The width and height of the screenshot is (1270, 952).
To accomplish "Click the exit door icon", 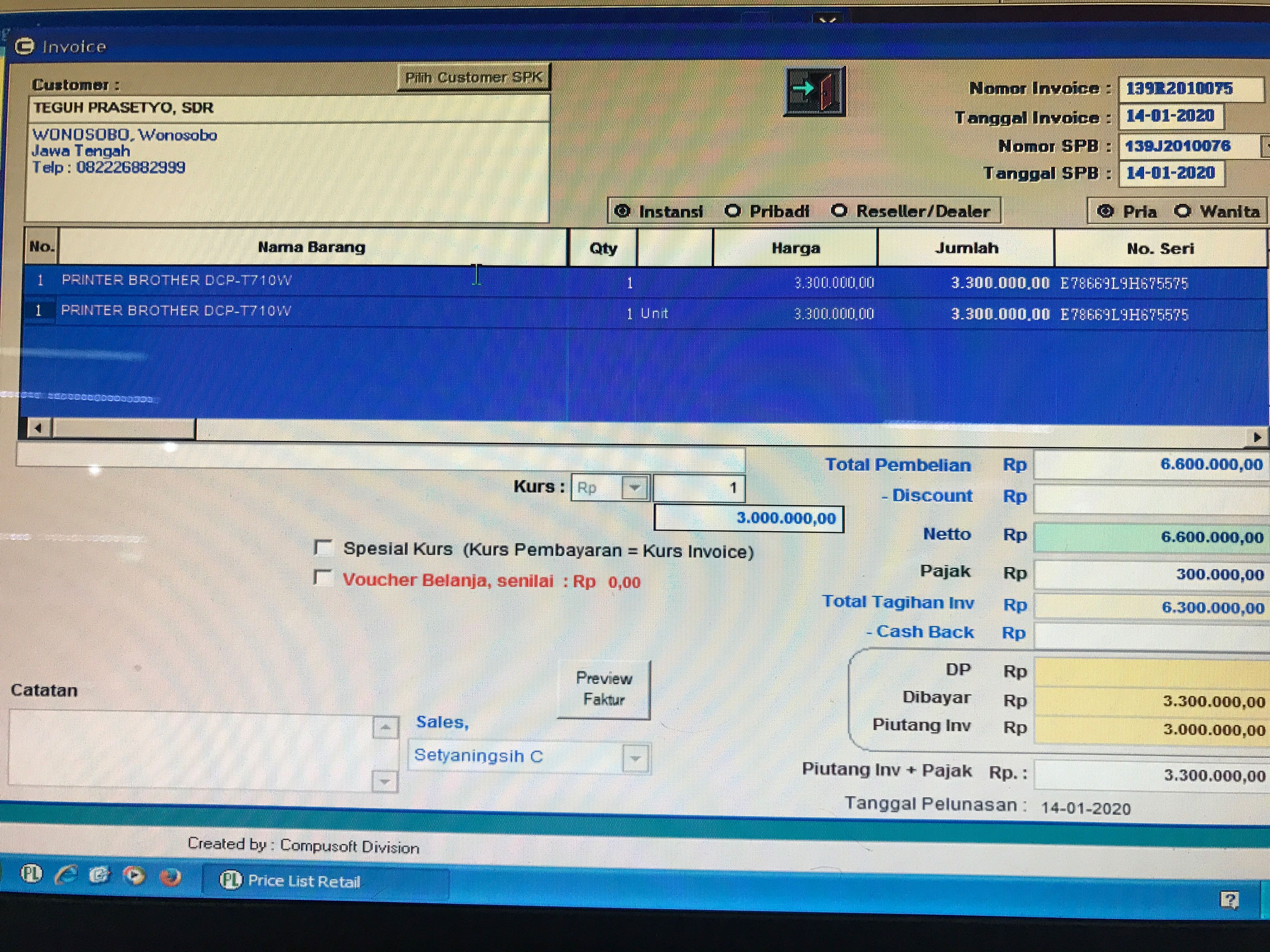I will click(x=815, y=91).
